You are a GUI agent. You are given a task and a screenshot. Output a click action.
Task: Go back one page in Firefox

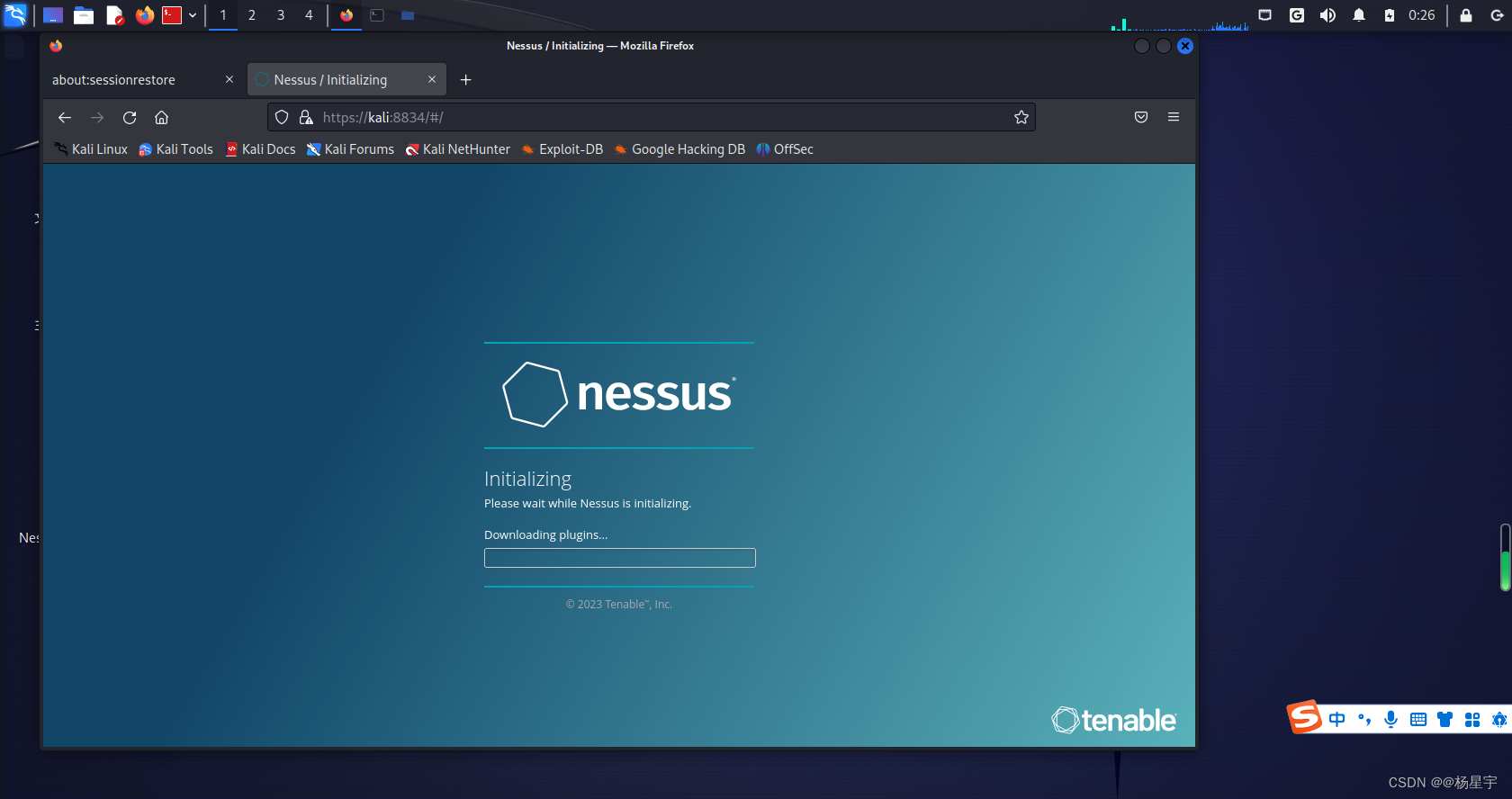65,118
